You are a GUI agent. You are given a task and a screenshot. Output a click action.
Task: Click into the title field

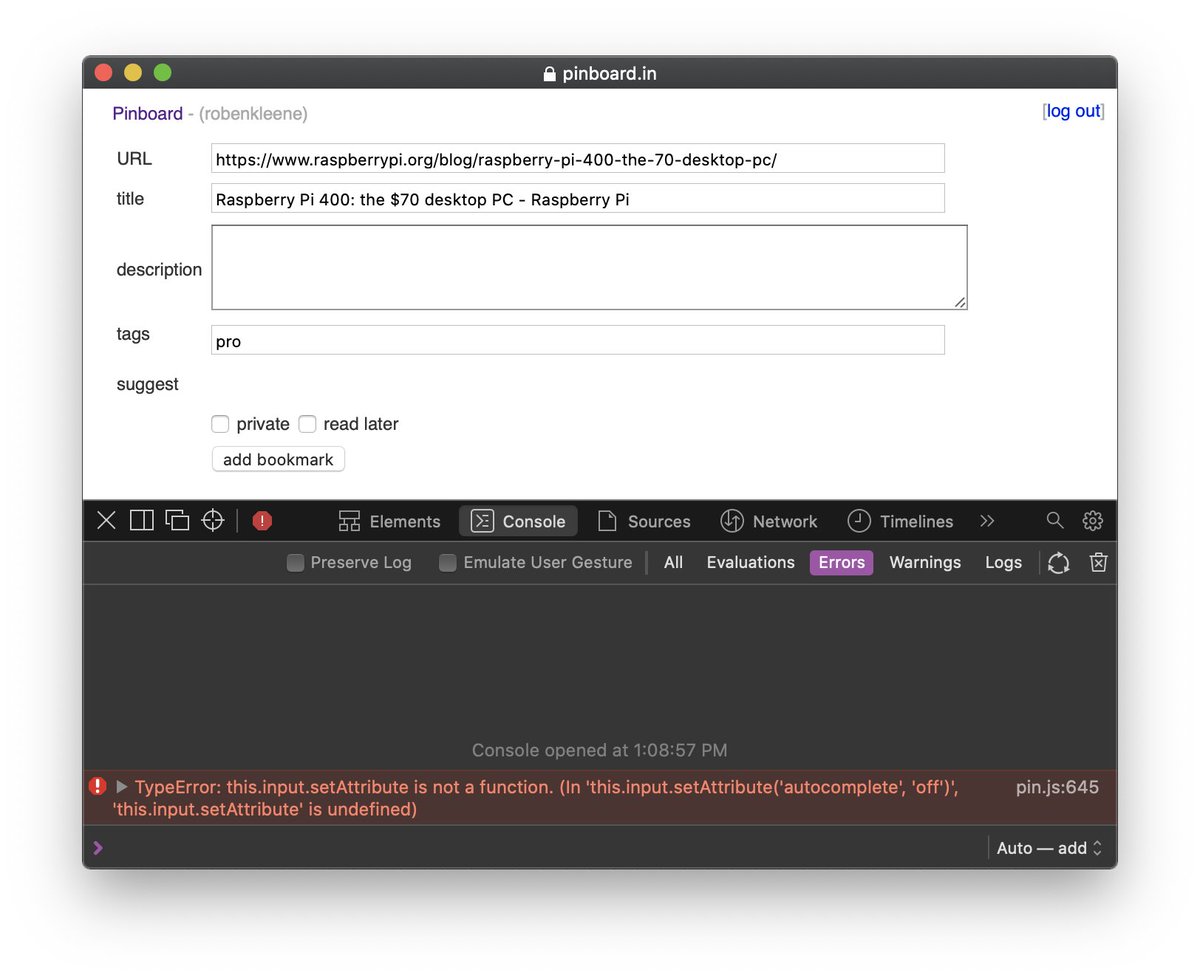tap(578, 198)
